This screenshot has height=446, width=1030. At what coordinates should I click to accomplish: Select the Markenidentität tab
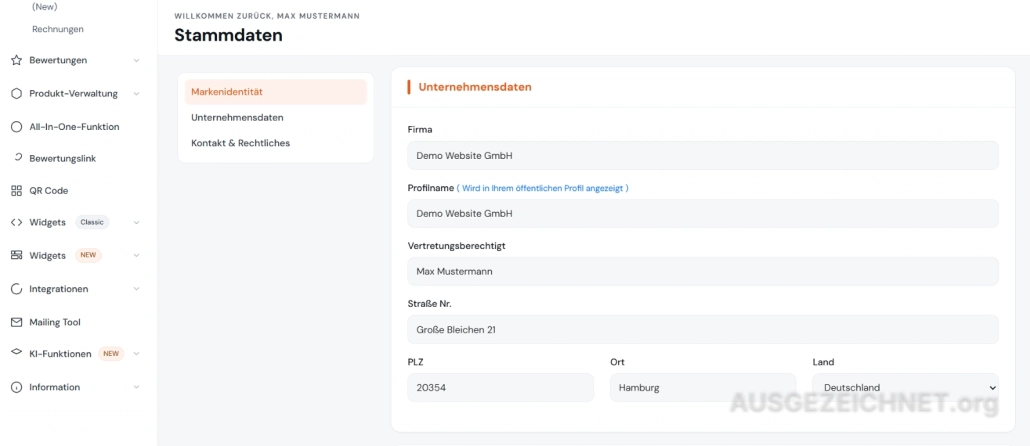275,92
